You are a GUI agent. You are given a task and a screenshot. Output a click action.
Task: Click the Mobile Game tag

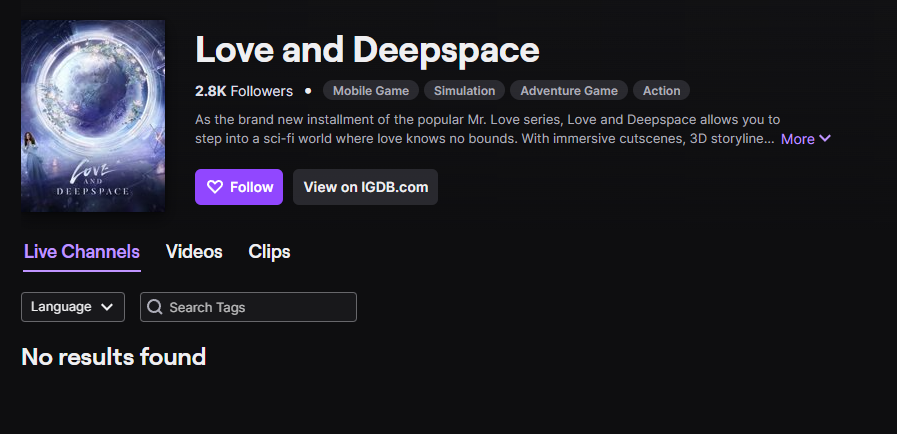click(x=371, y=90)
